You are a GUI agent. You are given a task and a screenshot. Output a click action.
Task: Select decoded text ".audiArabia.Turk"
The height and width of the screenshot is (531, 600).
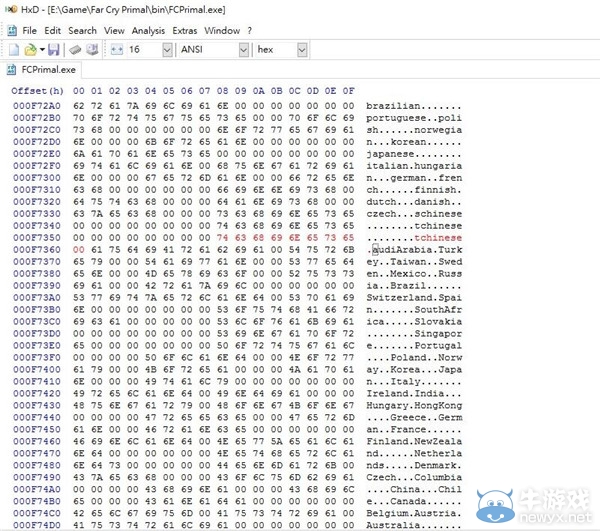click(414, 250)
